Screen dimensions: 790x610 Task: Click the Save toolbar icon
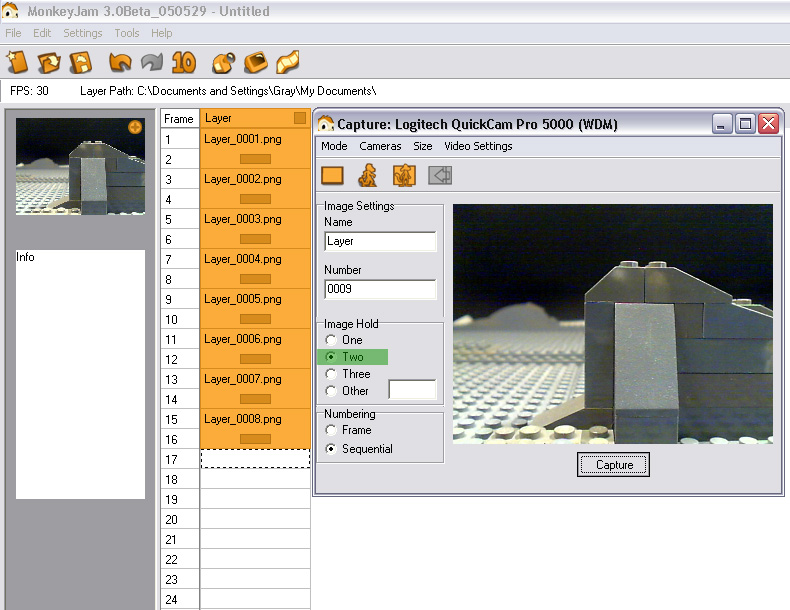point(80,62)
